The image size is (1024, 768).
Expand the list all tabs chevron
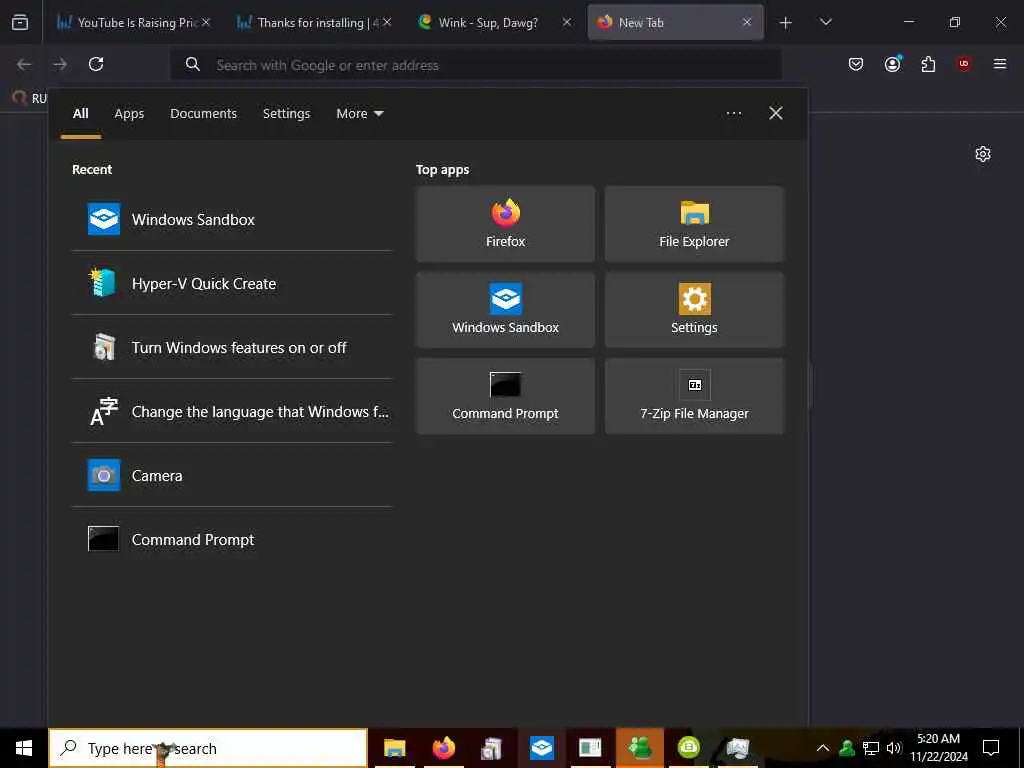pyautogui.click(x=825, y=22)
